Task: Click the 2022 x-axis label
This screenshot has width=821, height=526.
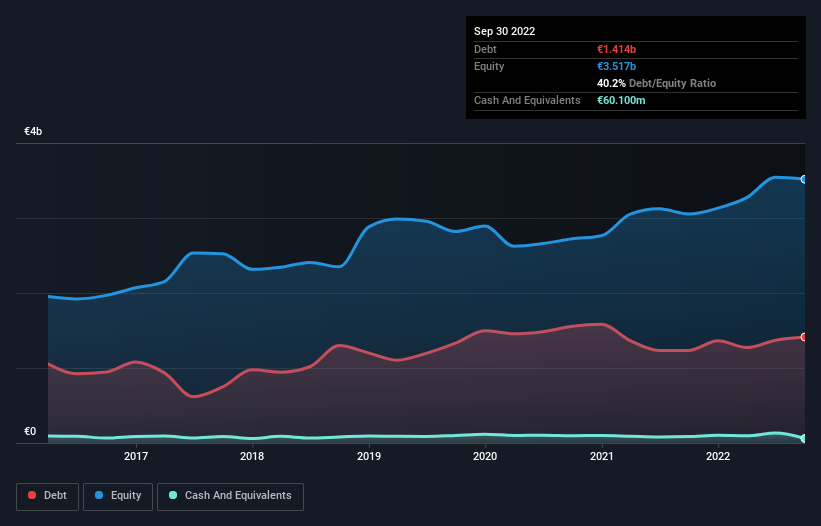Action: pyautogui.click(x=718, y=456)
